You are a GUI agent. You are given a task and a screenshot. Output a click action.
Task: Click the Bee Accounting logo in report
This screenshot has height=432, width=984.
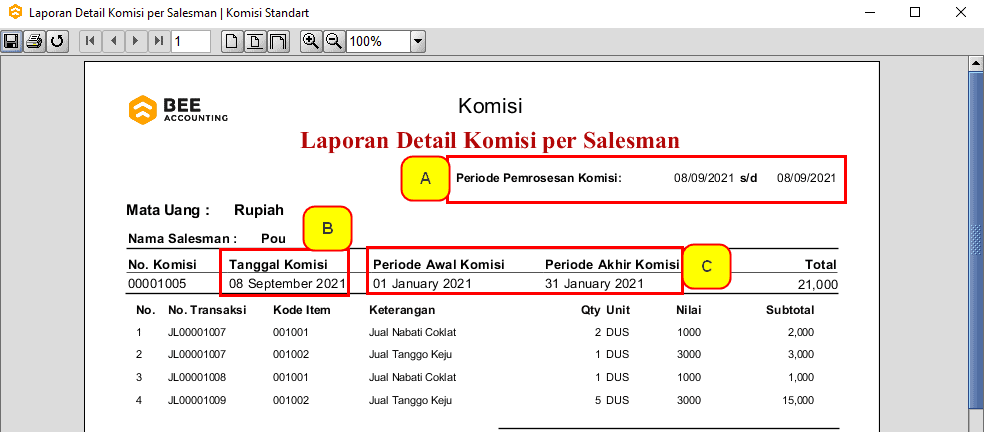click(178, 109)
